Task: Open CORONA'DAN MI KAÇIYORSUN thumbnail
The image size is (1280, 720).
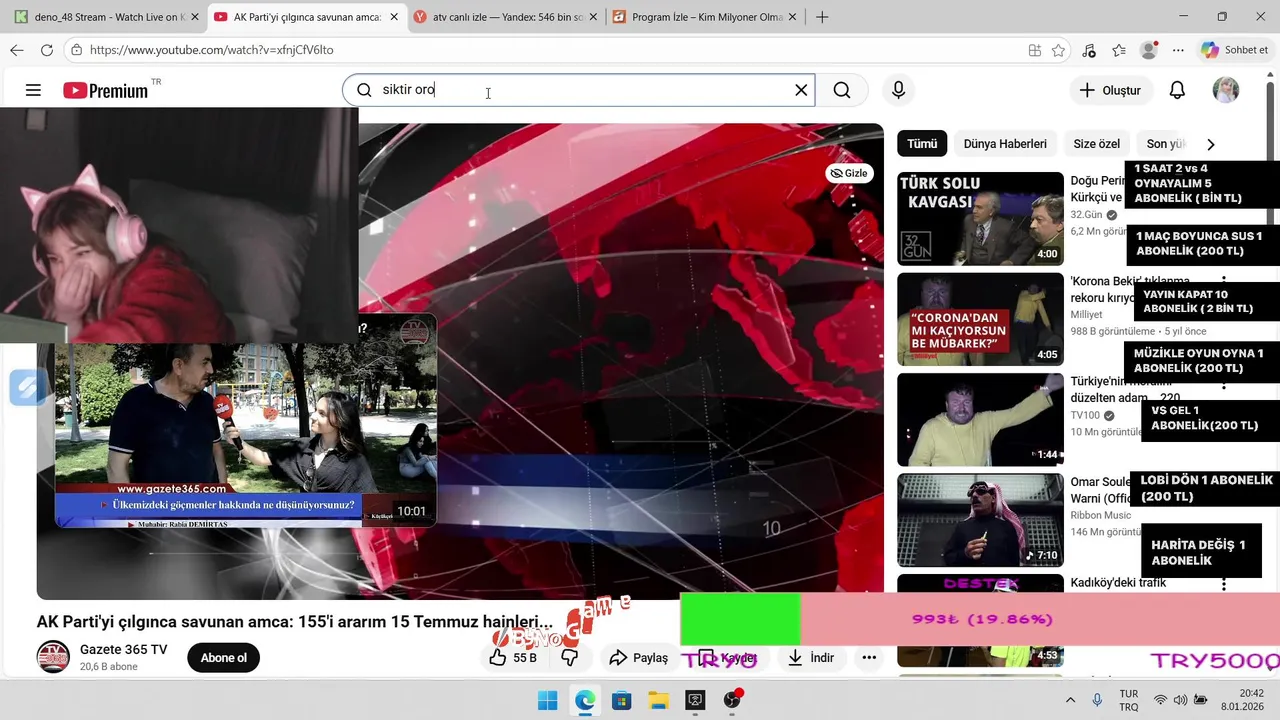Action: 980,319
